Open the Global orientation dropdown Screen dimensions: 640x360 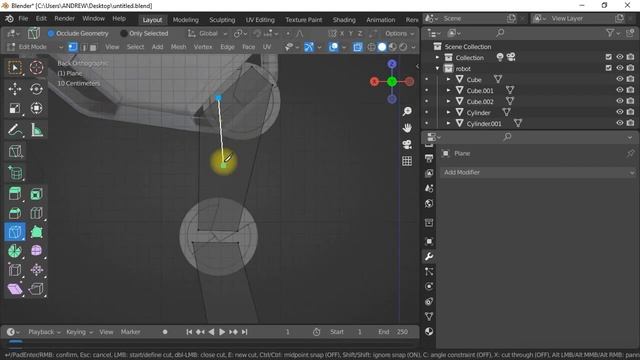[x=207, y=33]
